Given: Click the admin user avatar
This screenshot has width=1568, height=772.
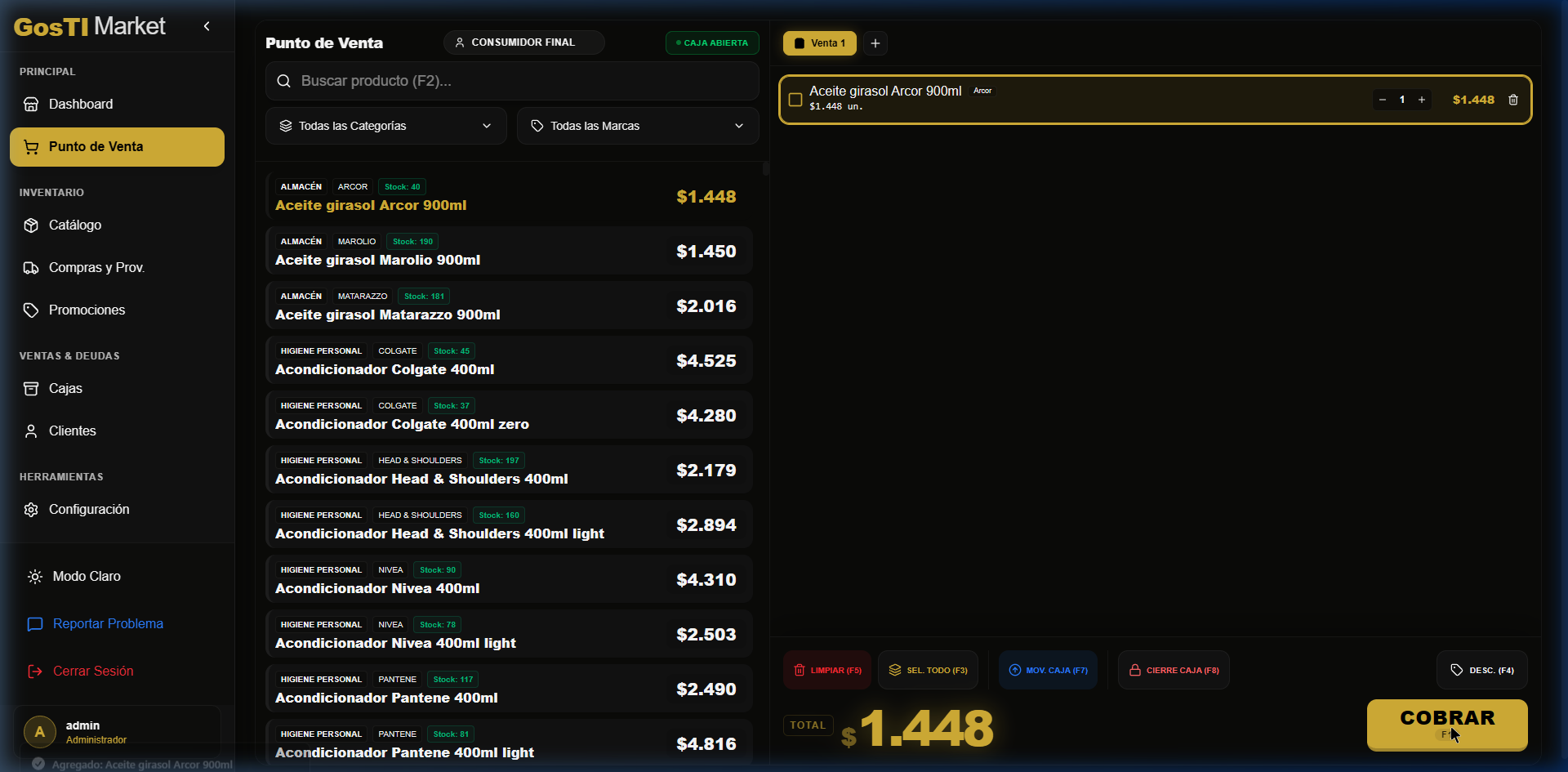Looking at the screenshot, I should click(39, 732).
